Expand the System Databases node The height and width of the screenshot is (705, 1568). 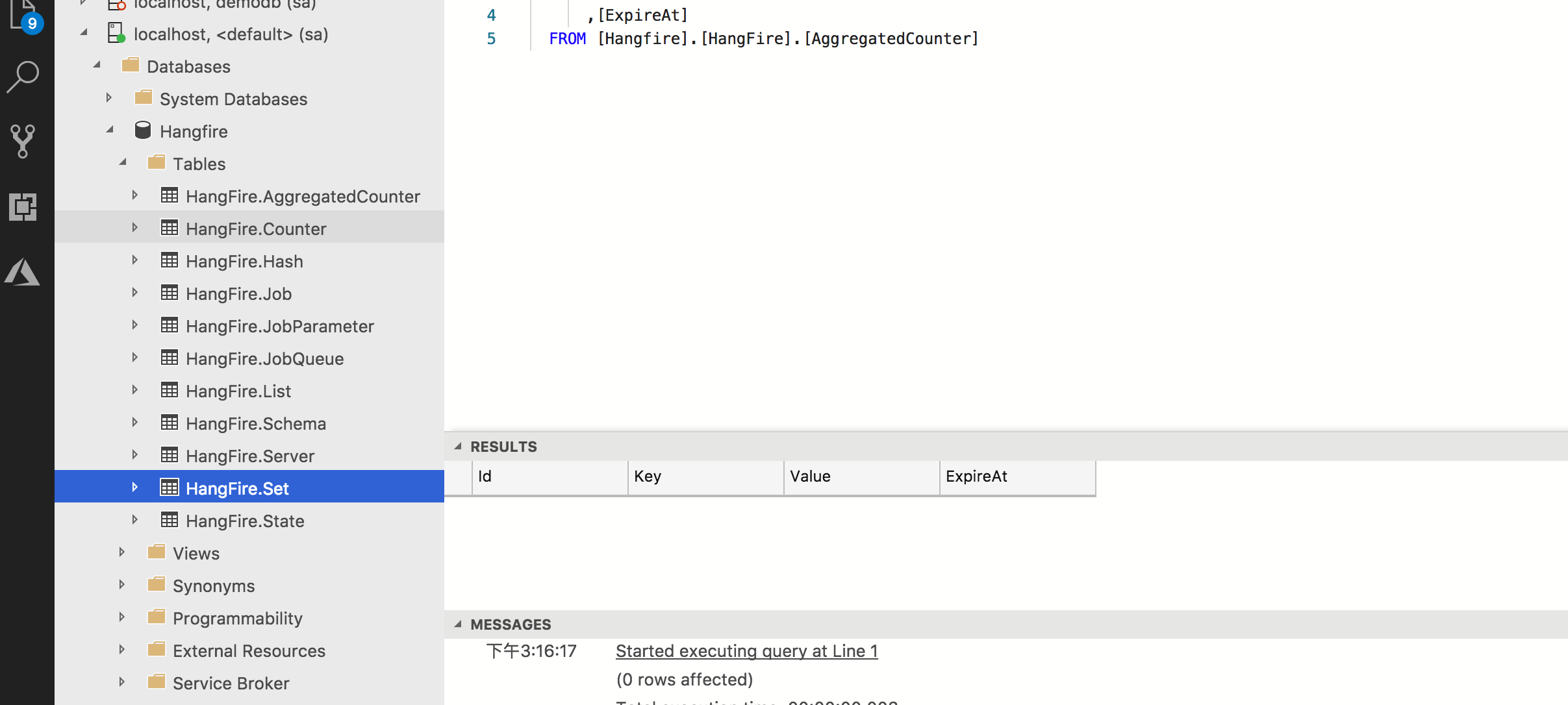click(109, 97)
